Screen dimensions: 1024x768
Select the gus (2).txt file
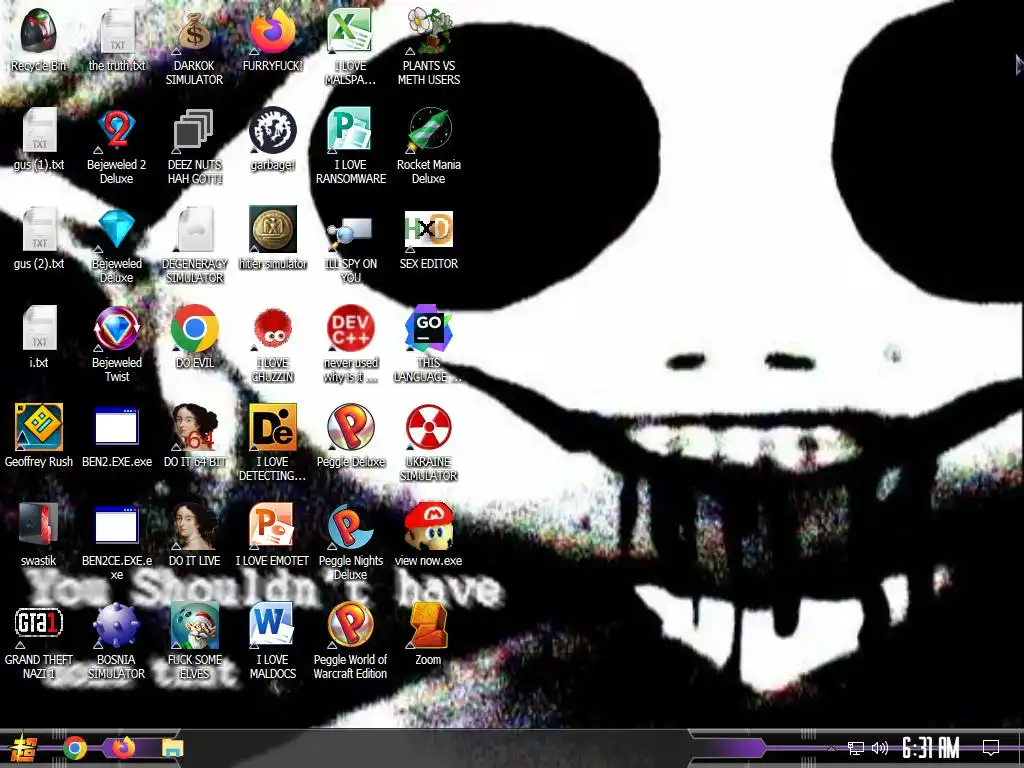point(39,229)
